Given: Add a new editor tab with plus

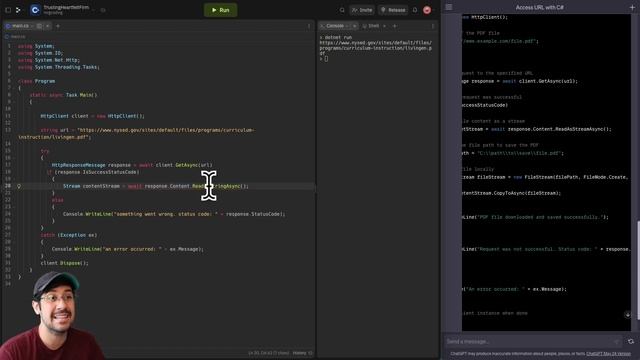Looking at the screenshot, I should 58,26.
